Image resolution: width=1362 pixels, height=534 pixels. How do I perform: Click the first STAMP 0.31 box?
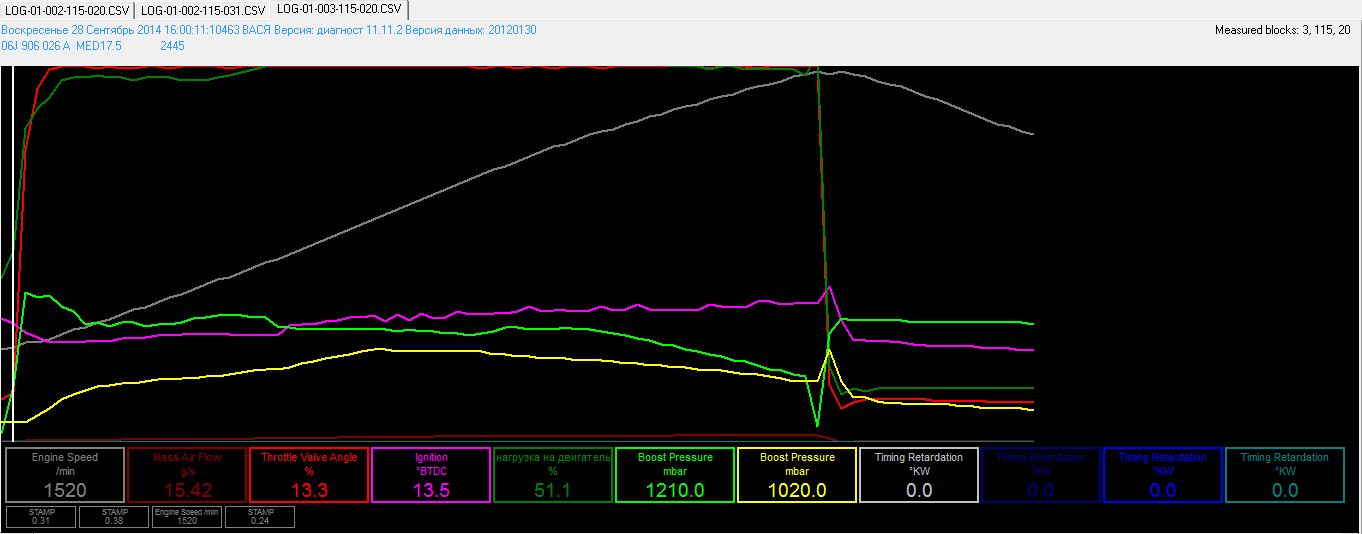coord(41,516)
